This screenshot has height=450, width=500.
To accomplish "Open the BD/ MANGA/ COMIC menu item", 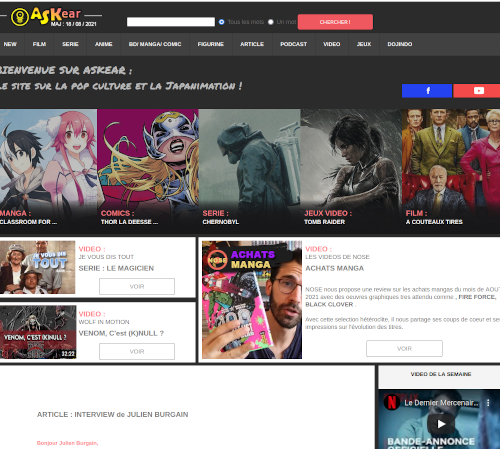I will (155, 44).
